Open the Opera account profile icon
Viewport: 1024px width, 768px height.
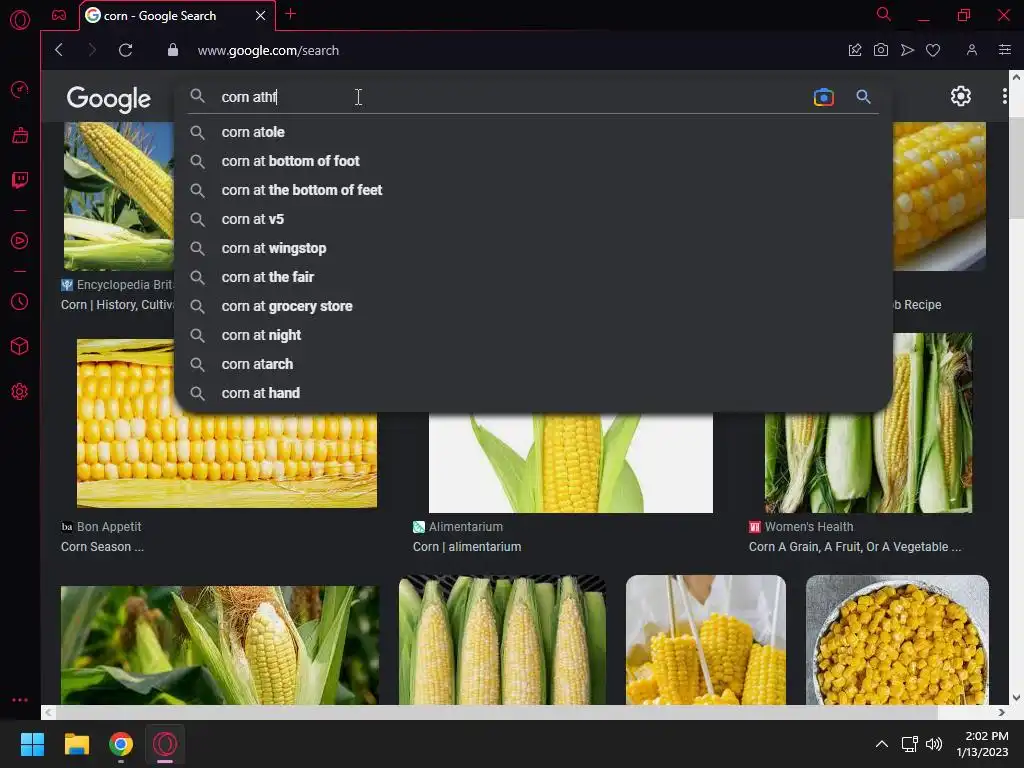972,50
